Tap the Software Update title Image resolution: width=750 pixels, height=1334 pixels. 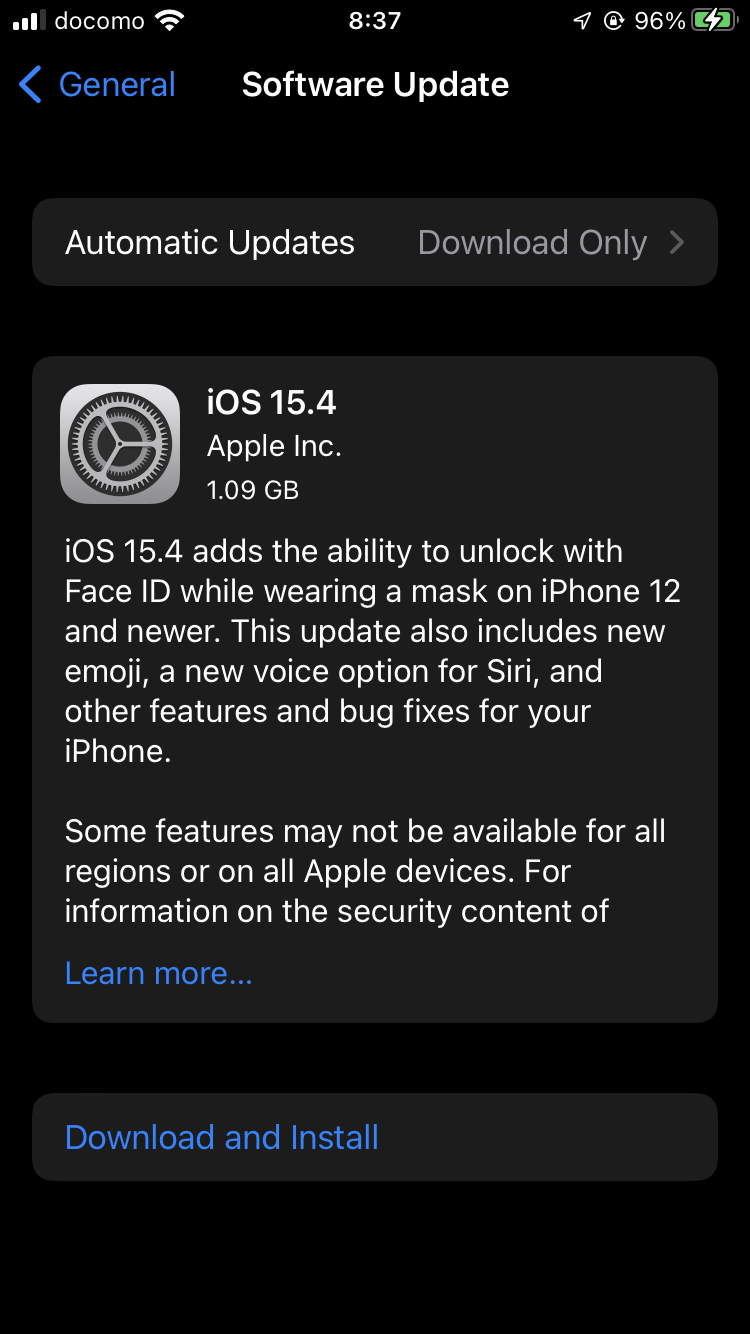pos(375,85)
